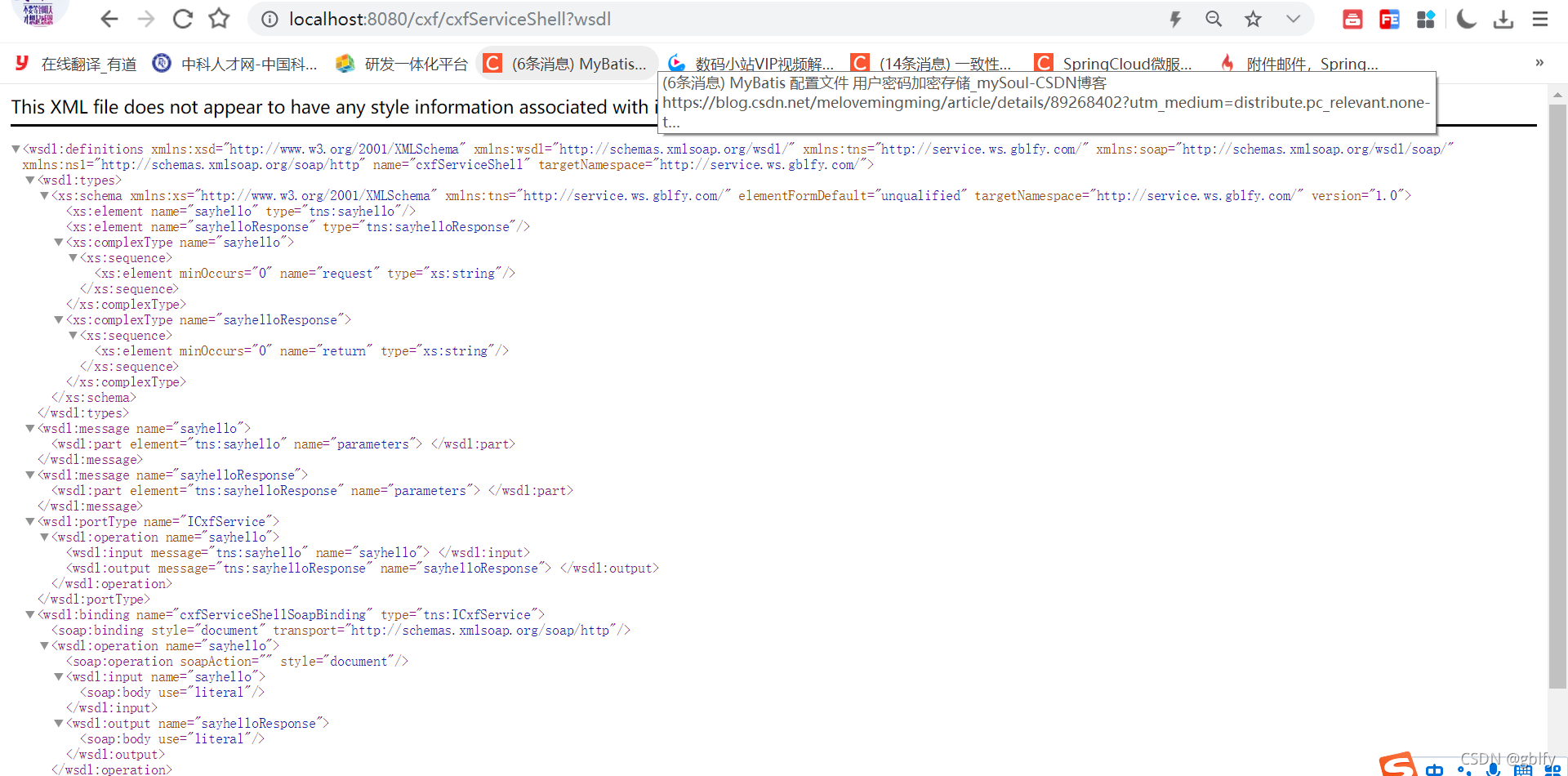The height and width of the screenshot is (776, 1568).
Task: Open the zoom magnifier in address bar
Action: click(x=1214, y=19)
